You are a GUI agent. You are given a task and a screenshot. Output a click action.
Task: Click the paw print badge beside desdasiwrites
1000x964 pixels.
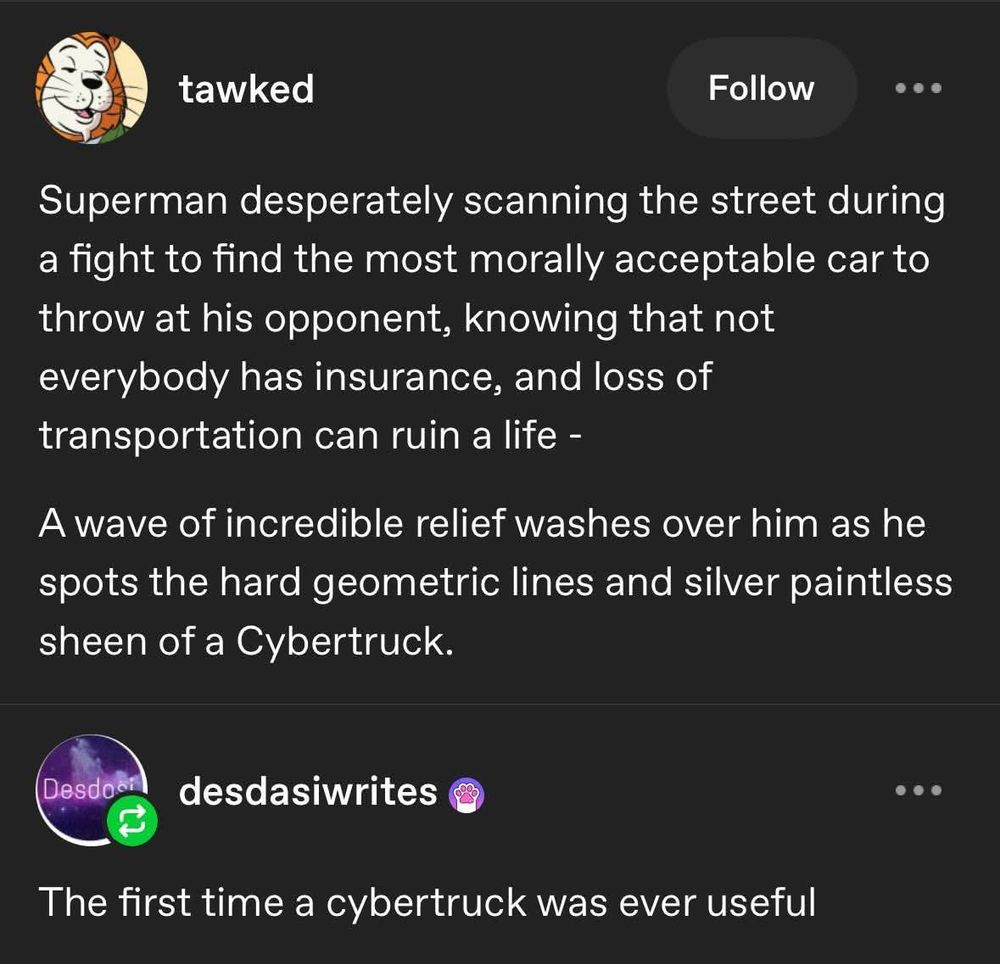point(467,795)
